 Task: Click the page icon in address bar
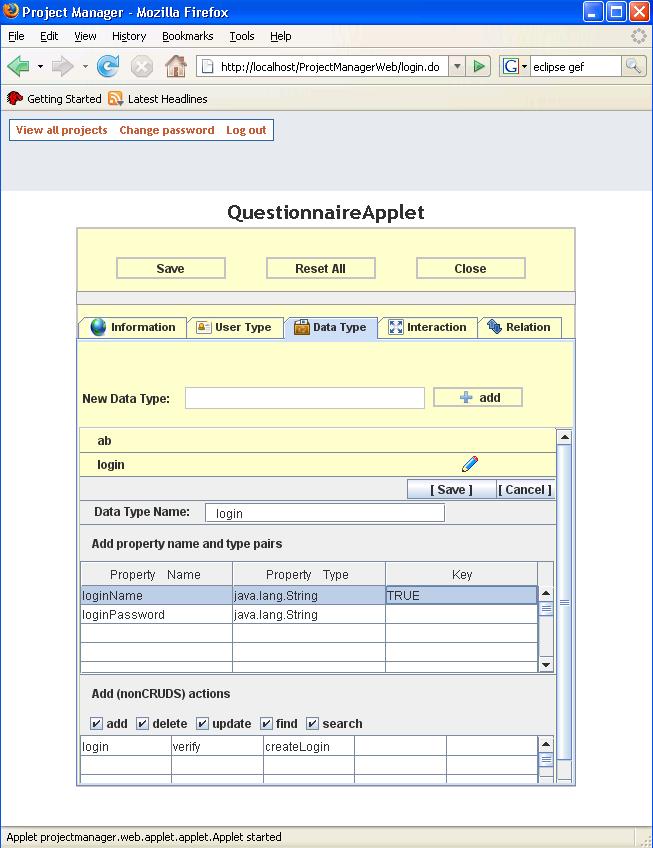tap(207, 67)
